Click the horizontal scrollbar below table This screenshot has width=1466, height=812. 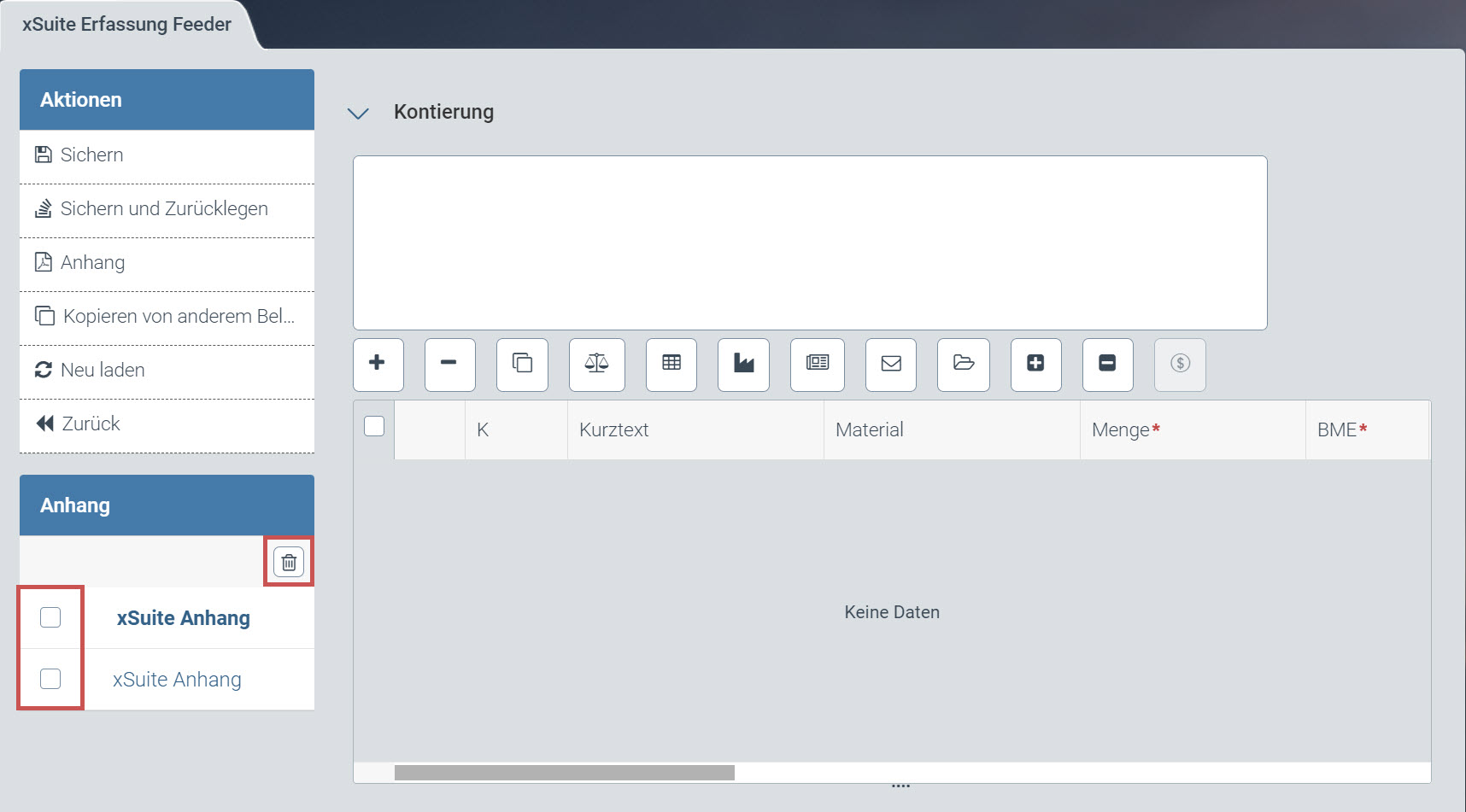(564, 773)
